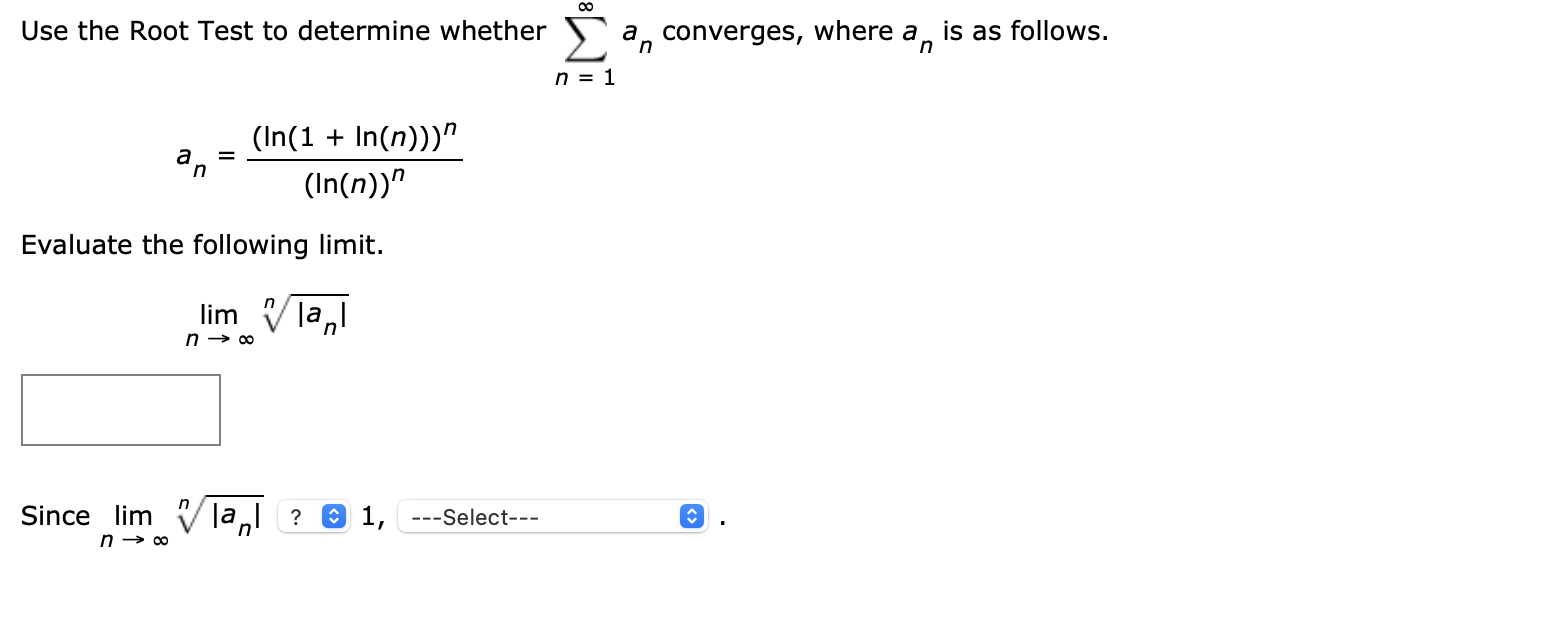Click the blue stepper icon on the Select dropdown
The image size is (1560, 628).
(x=691, y=516)
